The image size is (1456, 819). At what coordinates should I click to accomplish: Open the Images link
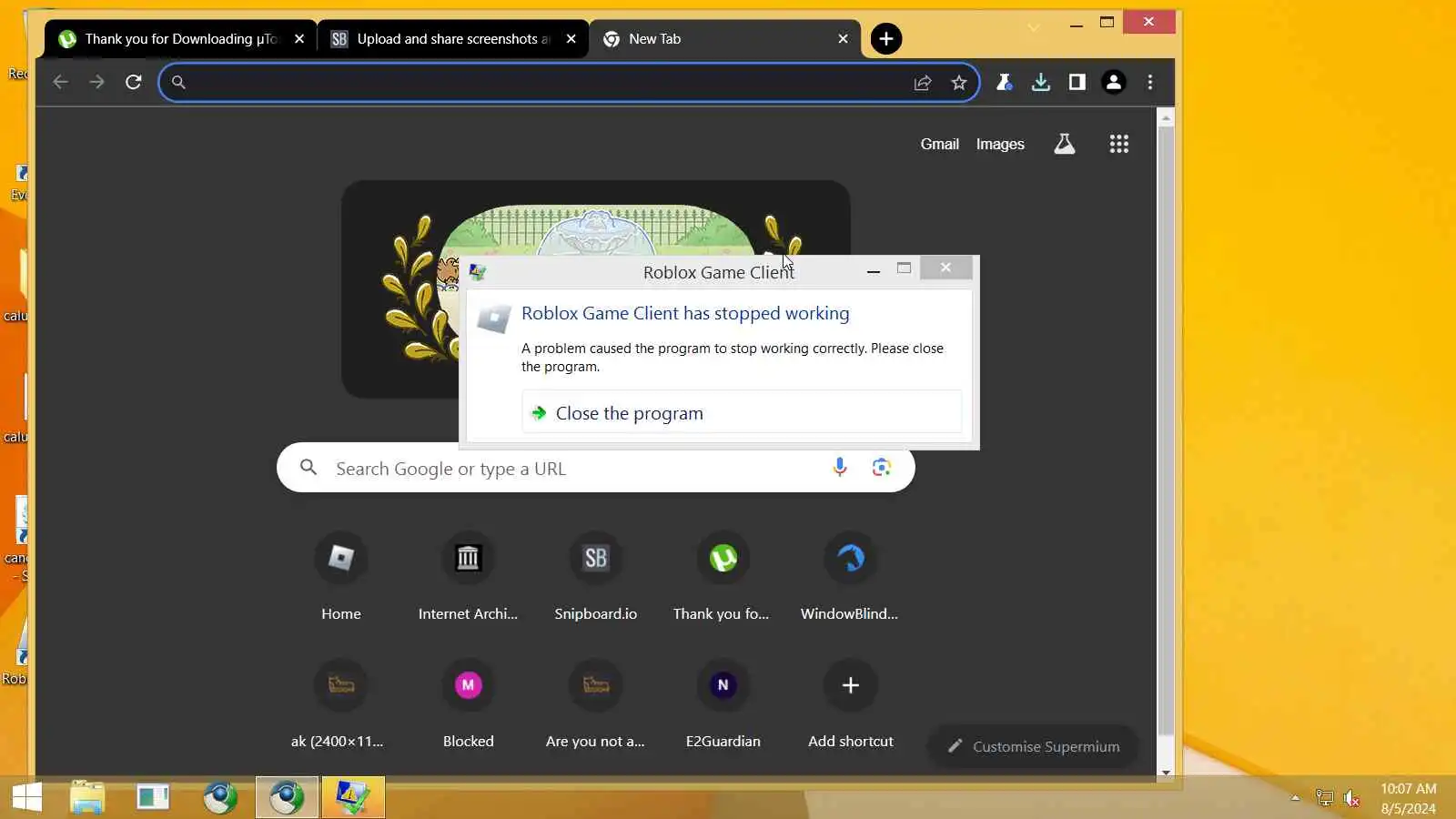[x=1000, y=144]
